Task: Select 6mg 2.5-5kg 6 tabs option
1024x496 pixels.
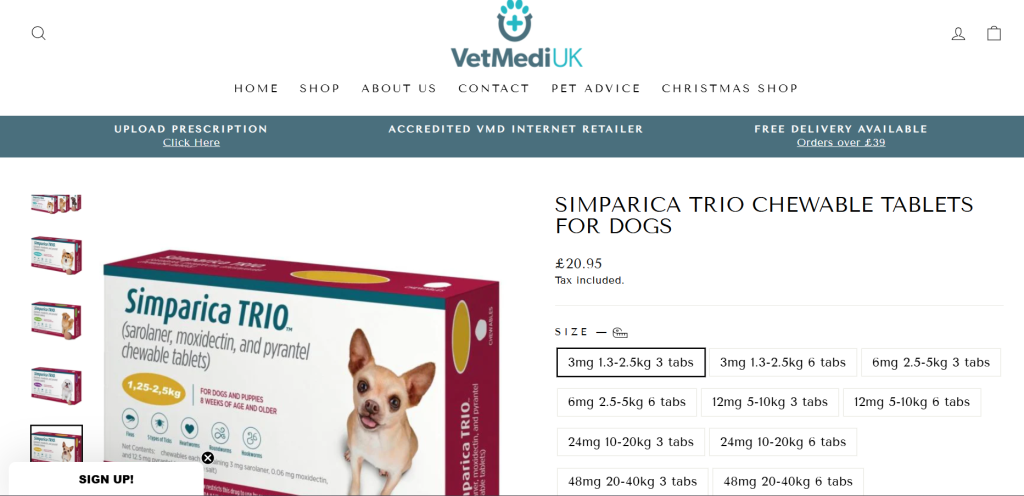Action: pos(627,402)
